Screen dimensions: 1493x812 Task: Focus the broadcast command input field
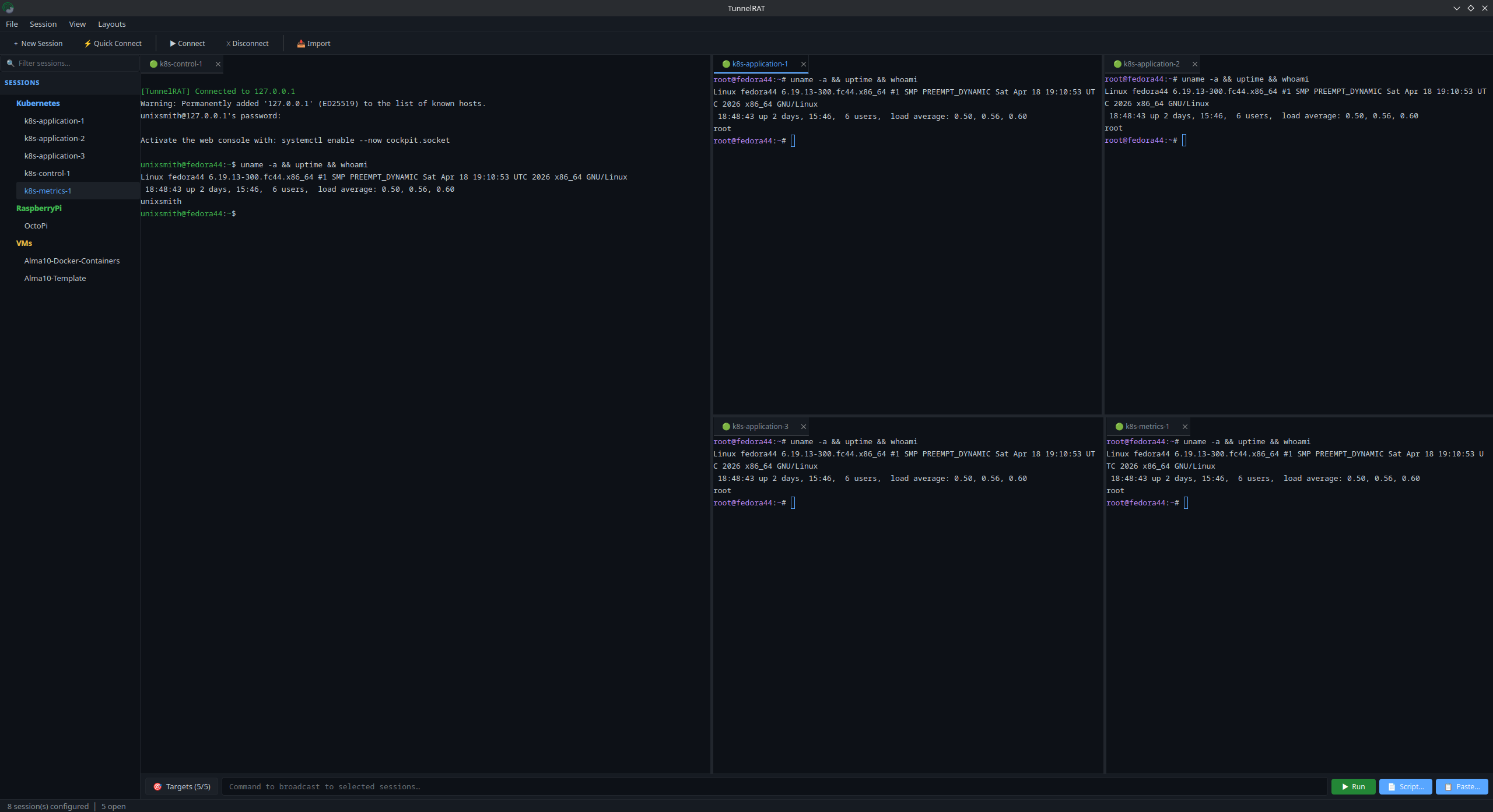pyautogui.click(x=774, y=786)
